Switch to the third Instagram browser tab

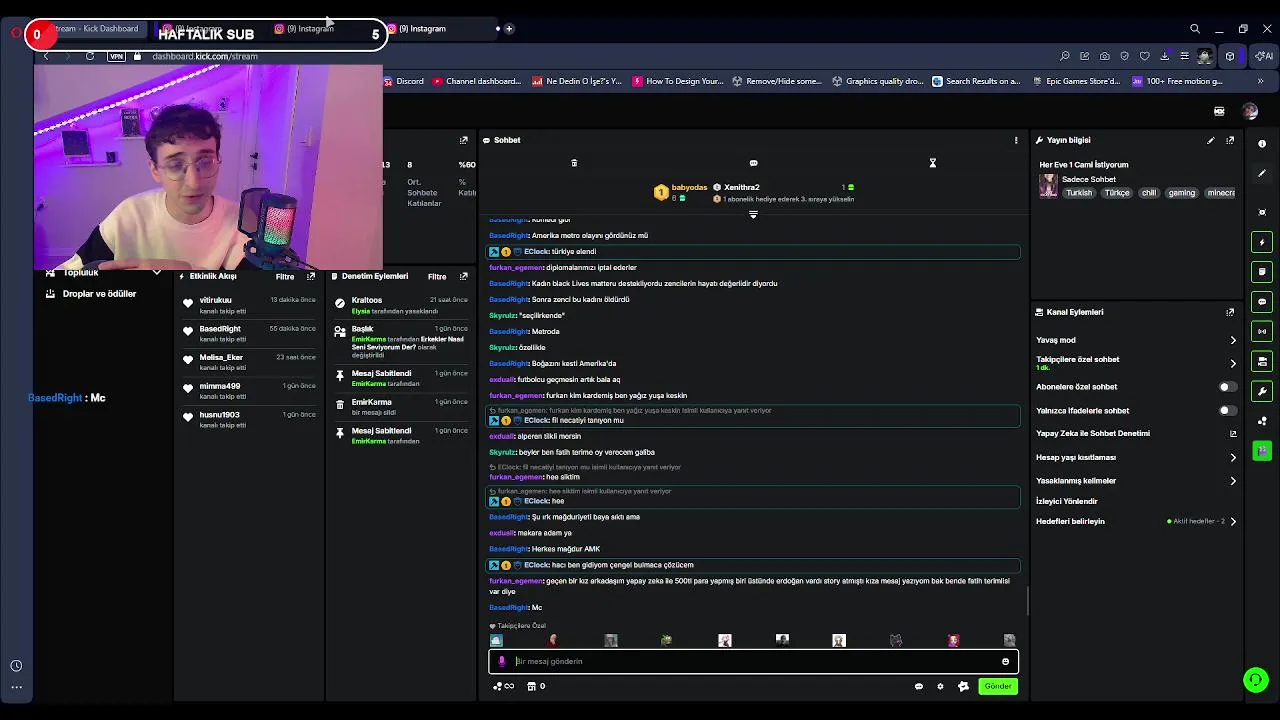(x=438, y=29)
